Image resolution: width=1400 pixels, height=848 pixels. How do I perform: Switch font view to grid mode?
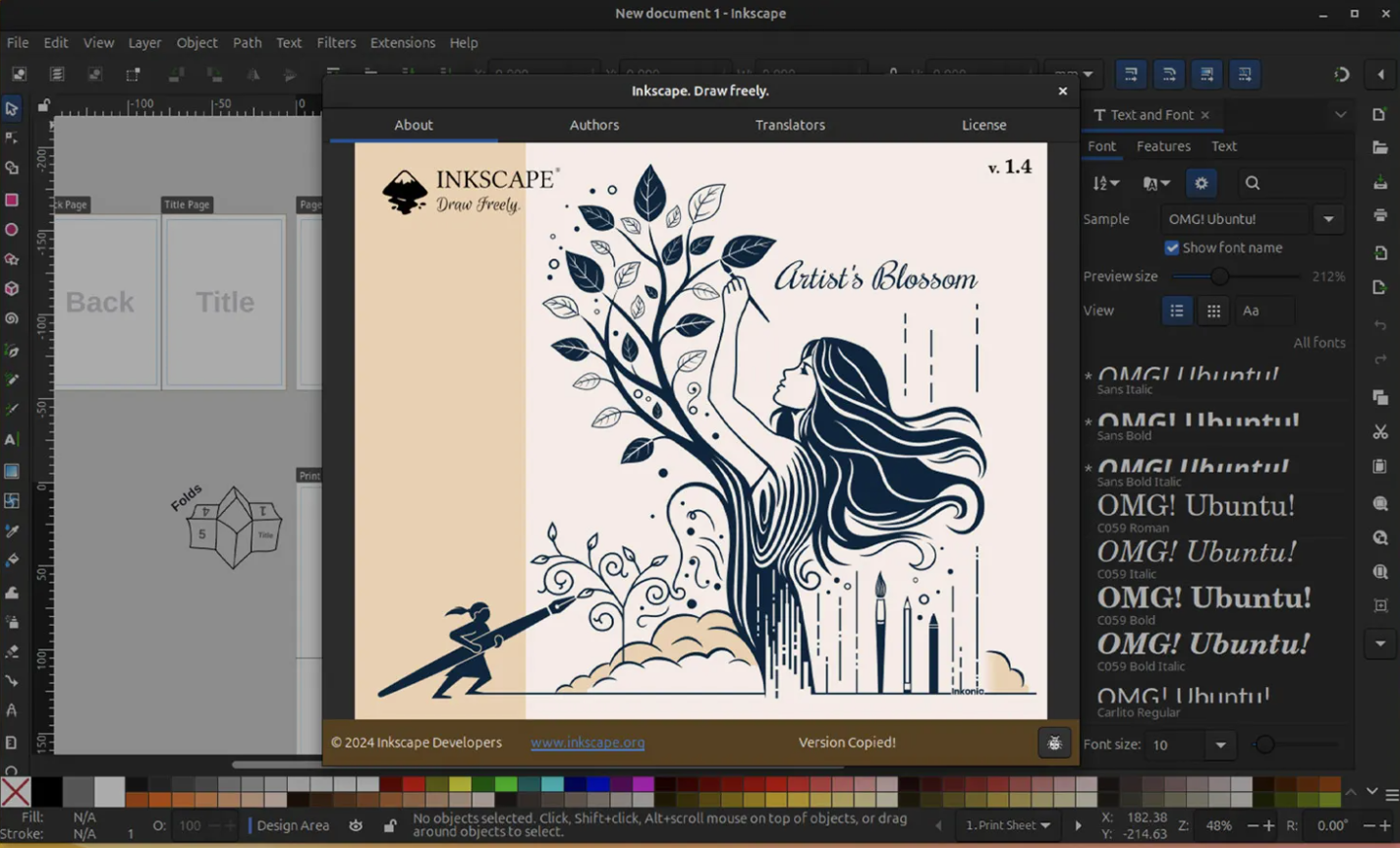[x=1213, y=311]
